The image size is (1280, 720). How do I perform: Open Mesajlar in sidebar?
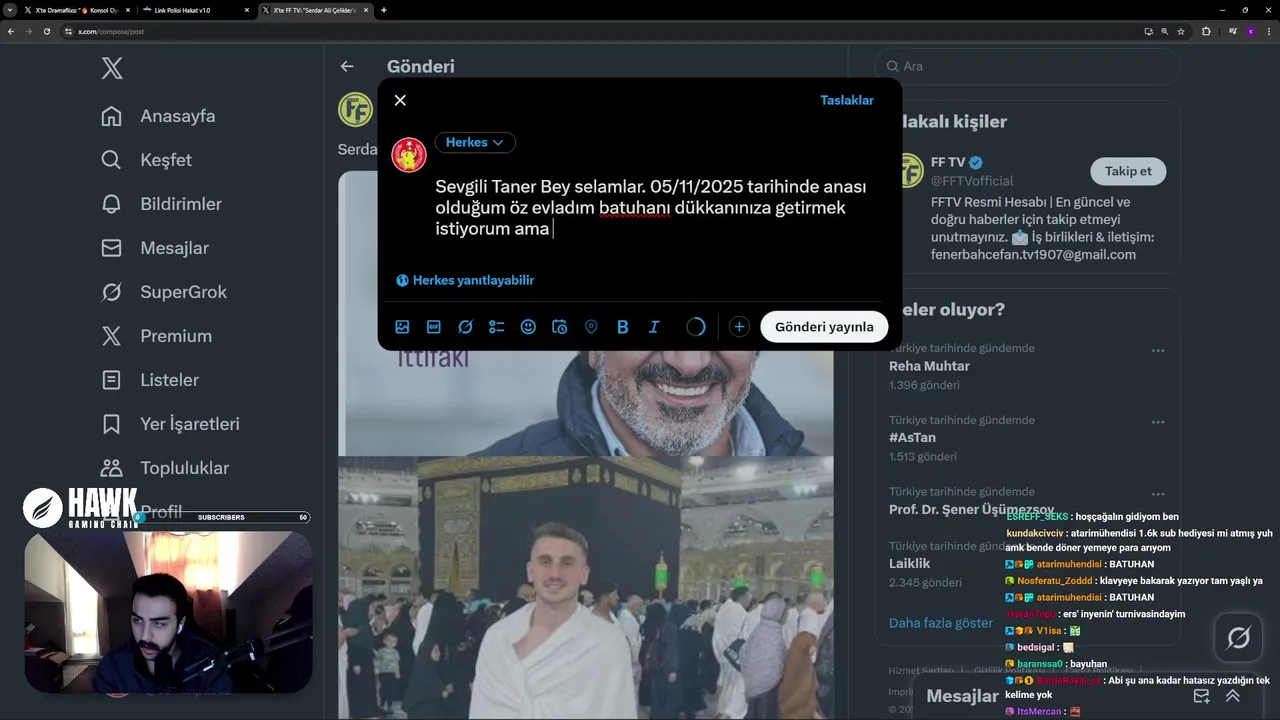[x=155, y=248]
